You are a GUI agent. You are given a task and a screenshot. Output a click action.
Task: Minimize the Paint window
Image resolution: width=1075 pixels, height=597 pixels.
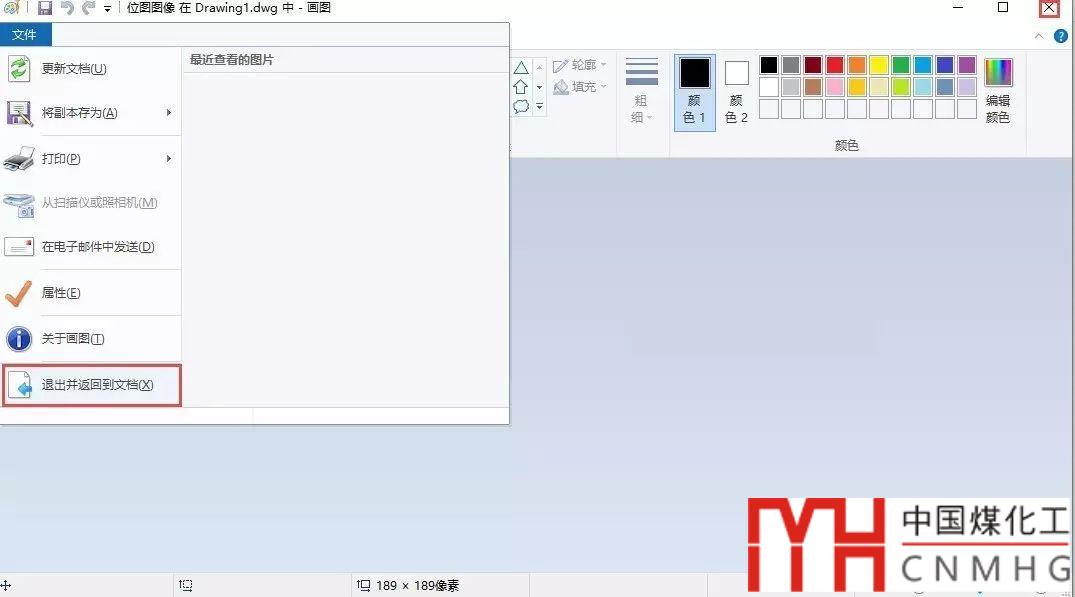pos(958,8)
